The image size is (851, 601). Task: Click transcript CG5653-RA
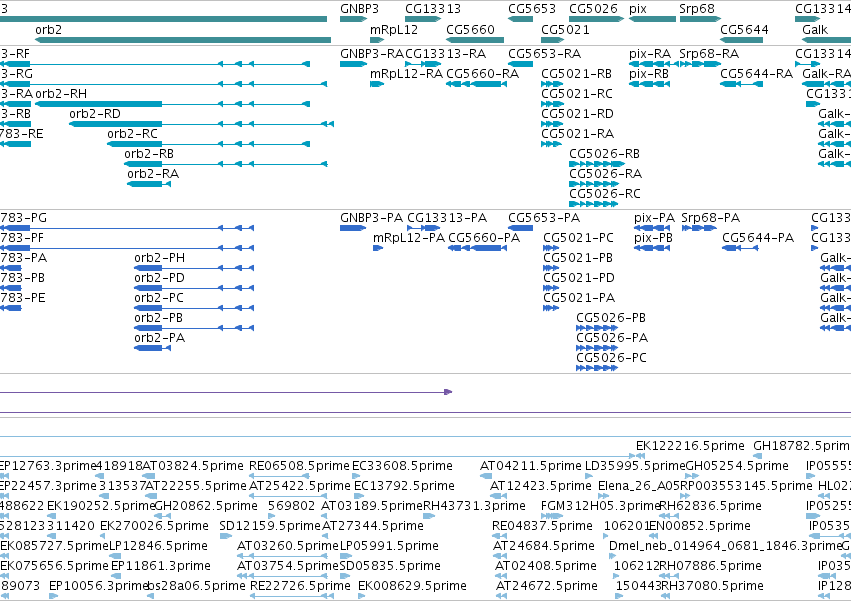[544, 54]
